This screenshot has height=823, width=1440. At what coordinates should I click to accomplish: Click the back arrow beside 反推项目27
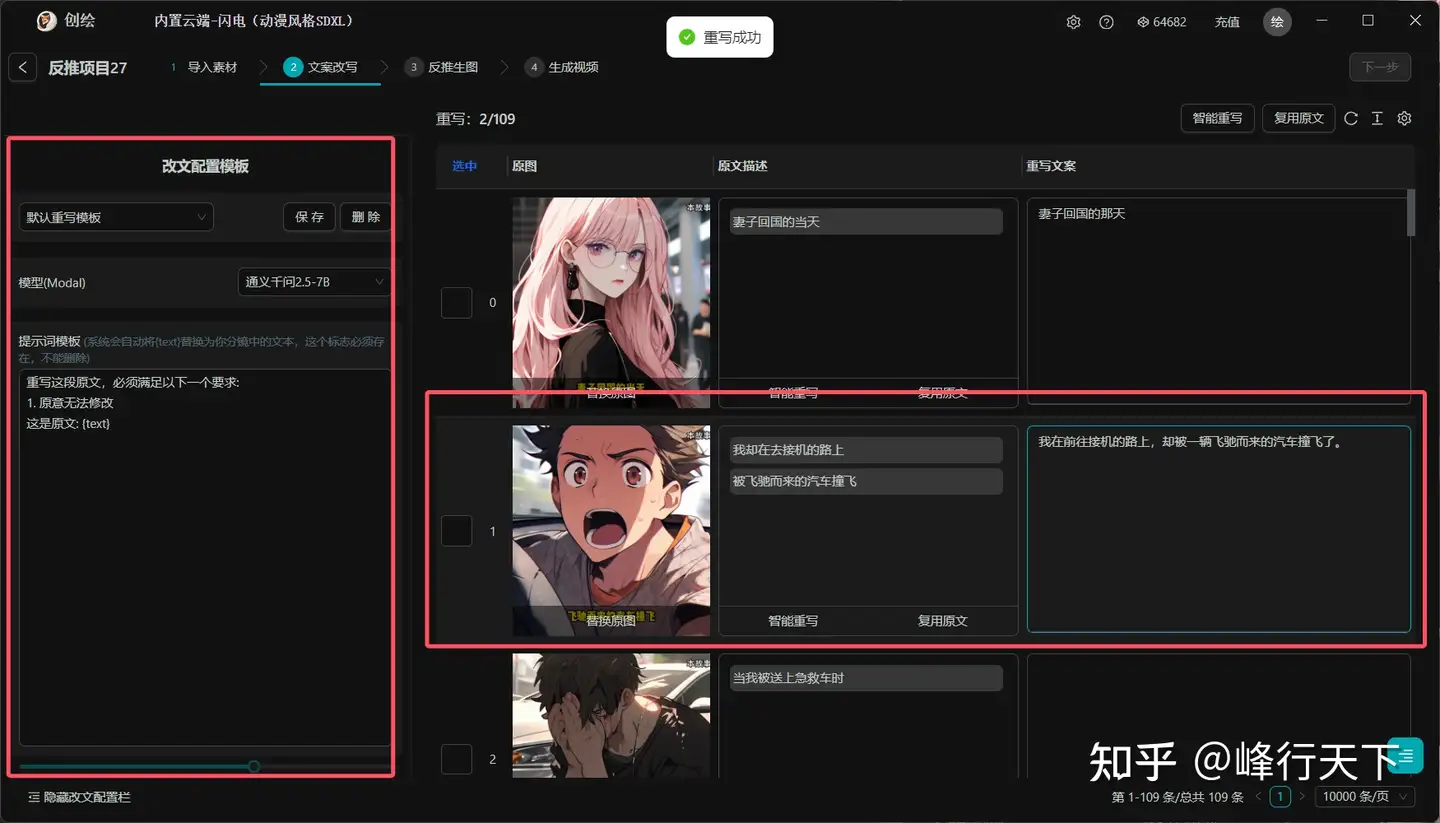coord(23,67)
